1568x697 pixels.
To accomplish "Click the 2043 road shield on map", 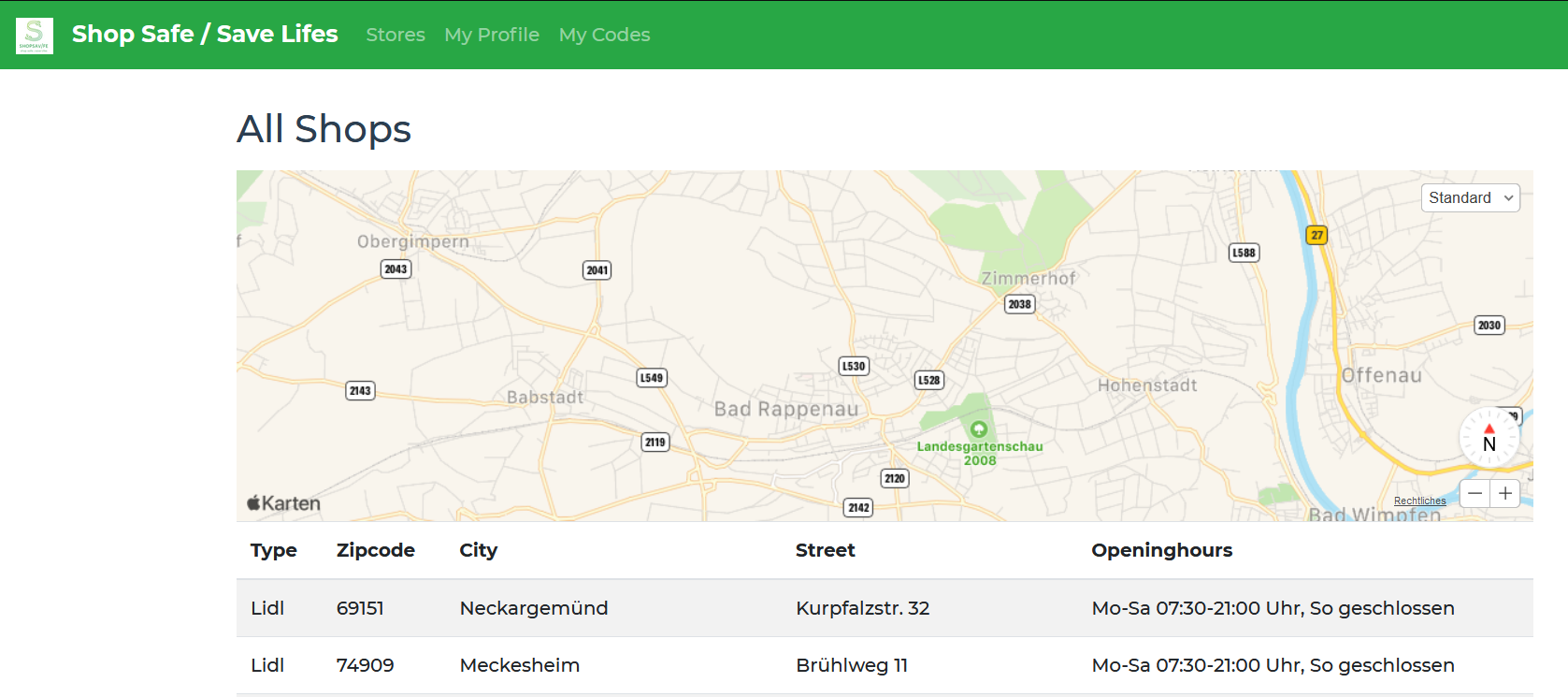I will pyautogui.click(x=396, y=269).
